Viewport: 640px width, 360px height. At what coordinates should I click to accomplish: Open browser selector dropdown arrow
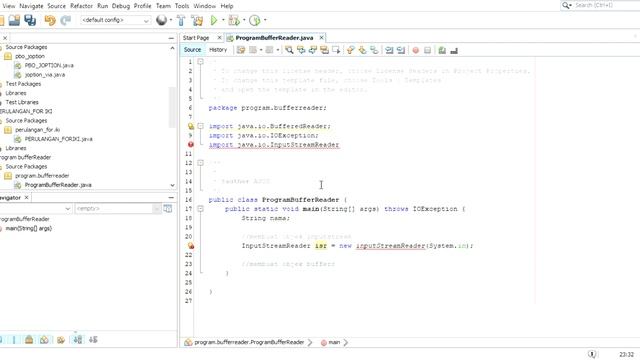(x=171, y=20)
